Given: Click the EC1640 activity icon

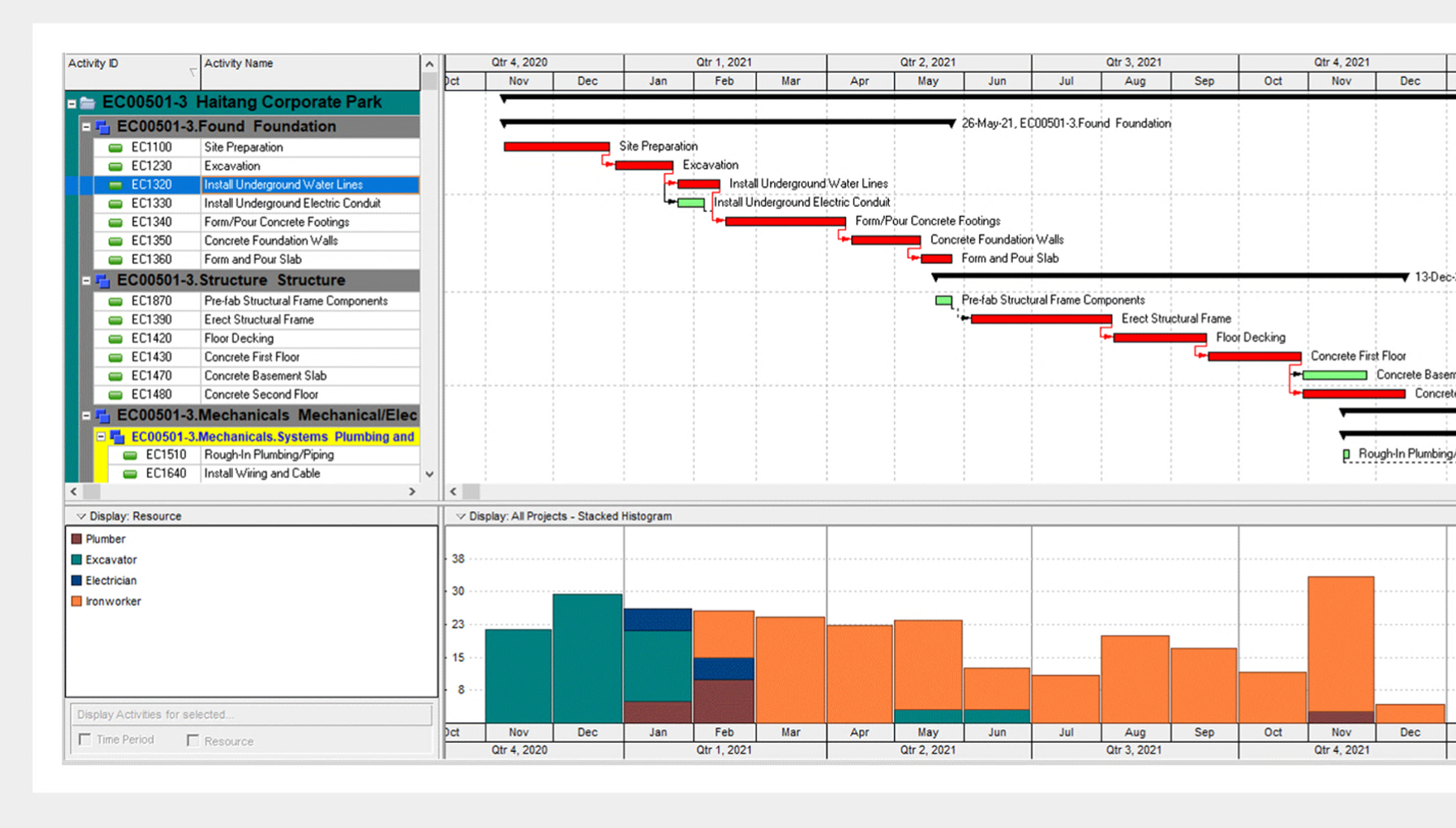Looking at the screenshot, I should [x=130, y=474].
